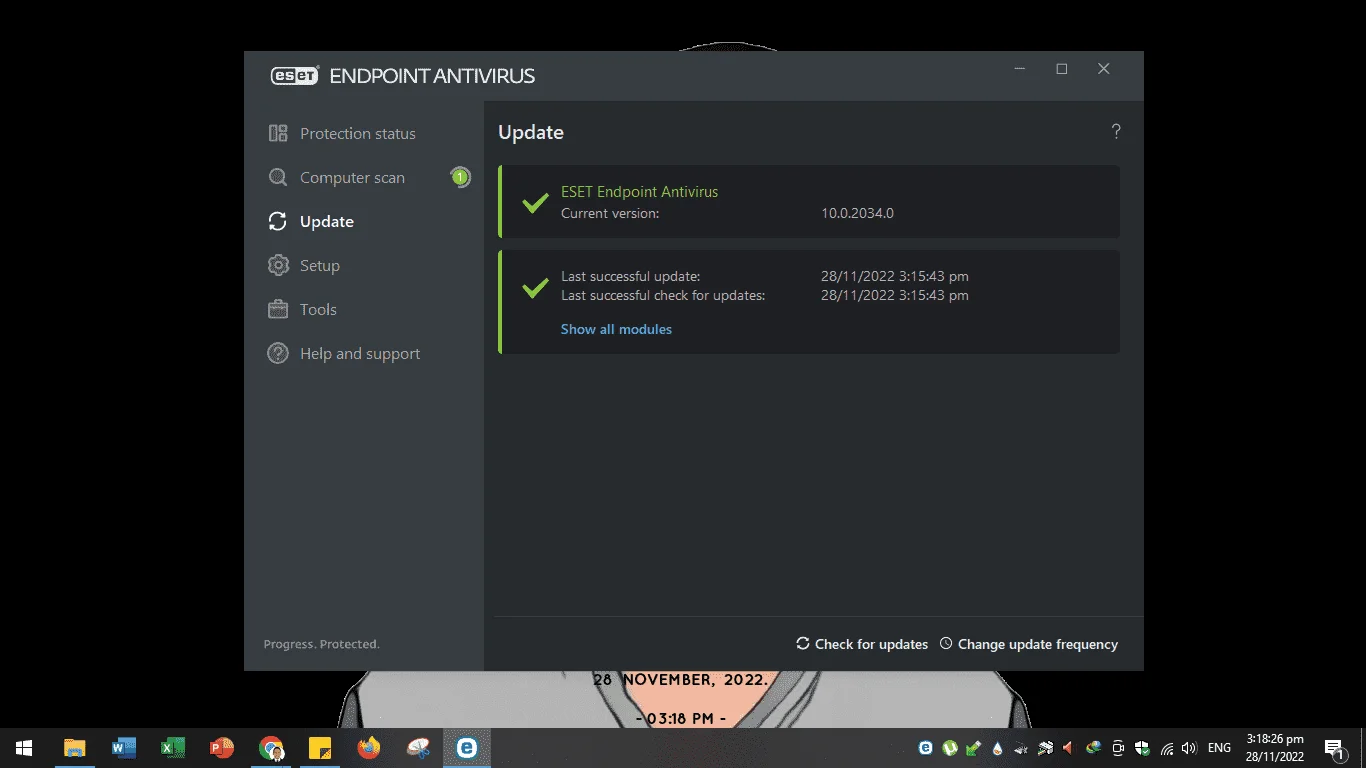Viewport: 1366px width, 768px height.
Task: Open Help and support
Action: click(344, 354)
